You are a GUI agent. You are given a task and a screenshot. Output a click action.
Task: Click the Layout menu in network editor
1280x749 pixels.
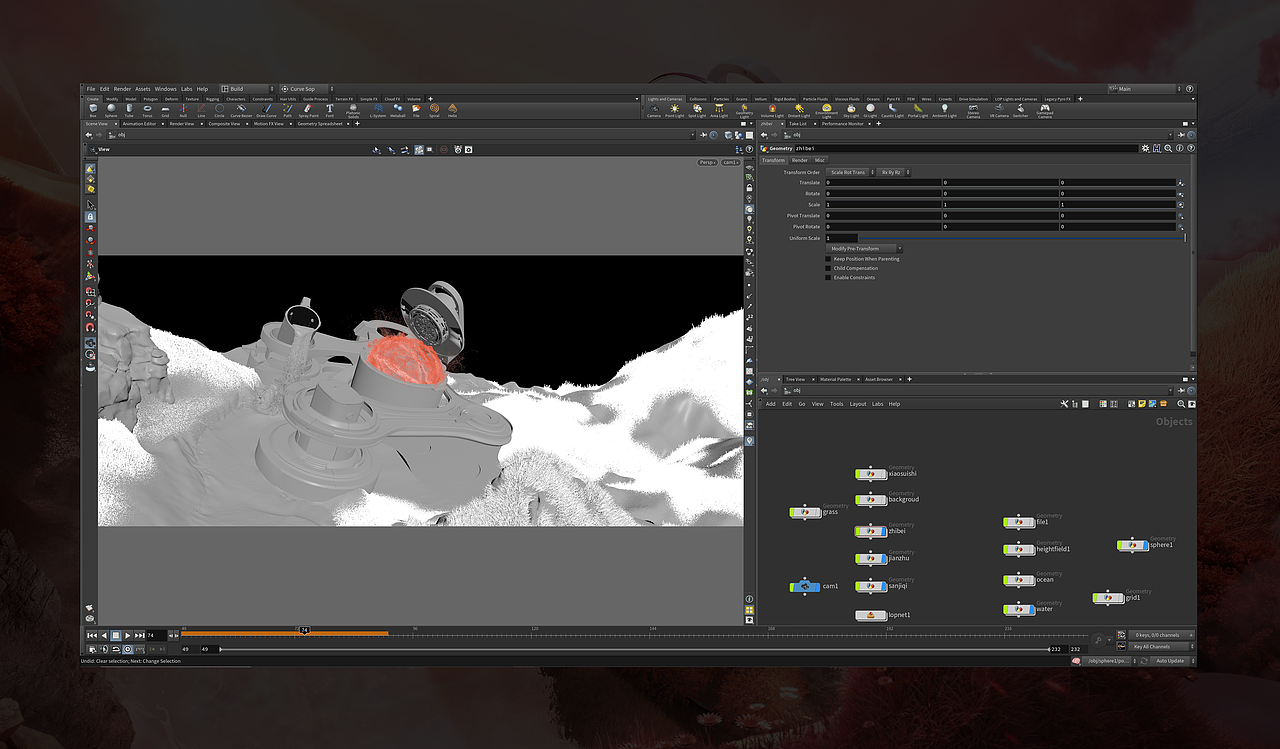point(858,404)
